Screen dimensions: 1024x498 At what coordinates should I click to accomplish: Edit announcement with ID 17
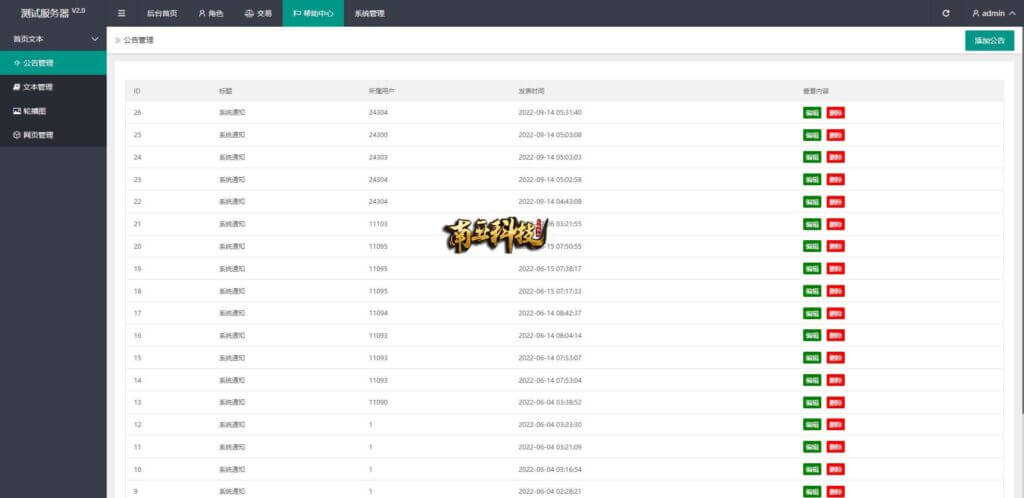812,313
